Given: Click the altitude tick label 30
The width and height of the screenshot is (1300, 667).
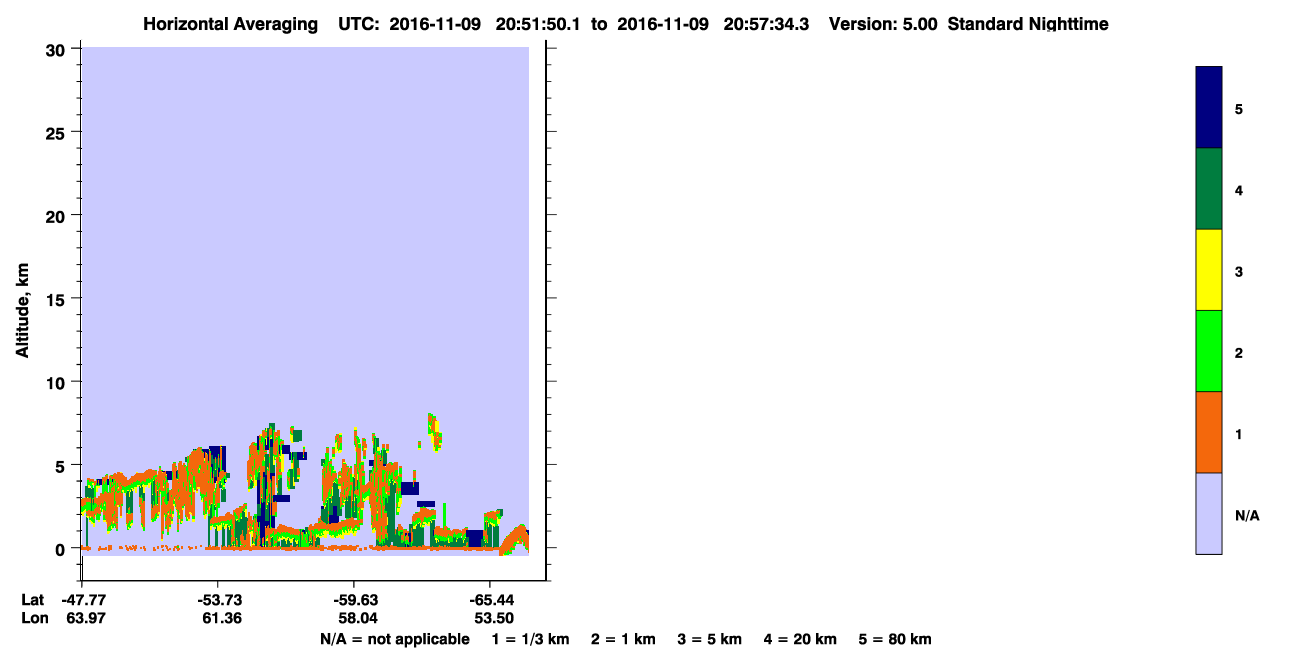Looking at the screenshot, I should (58, 49).
